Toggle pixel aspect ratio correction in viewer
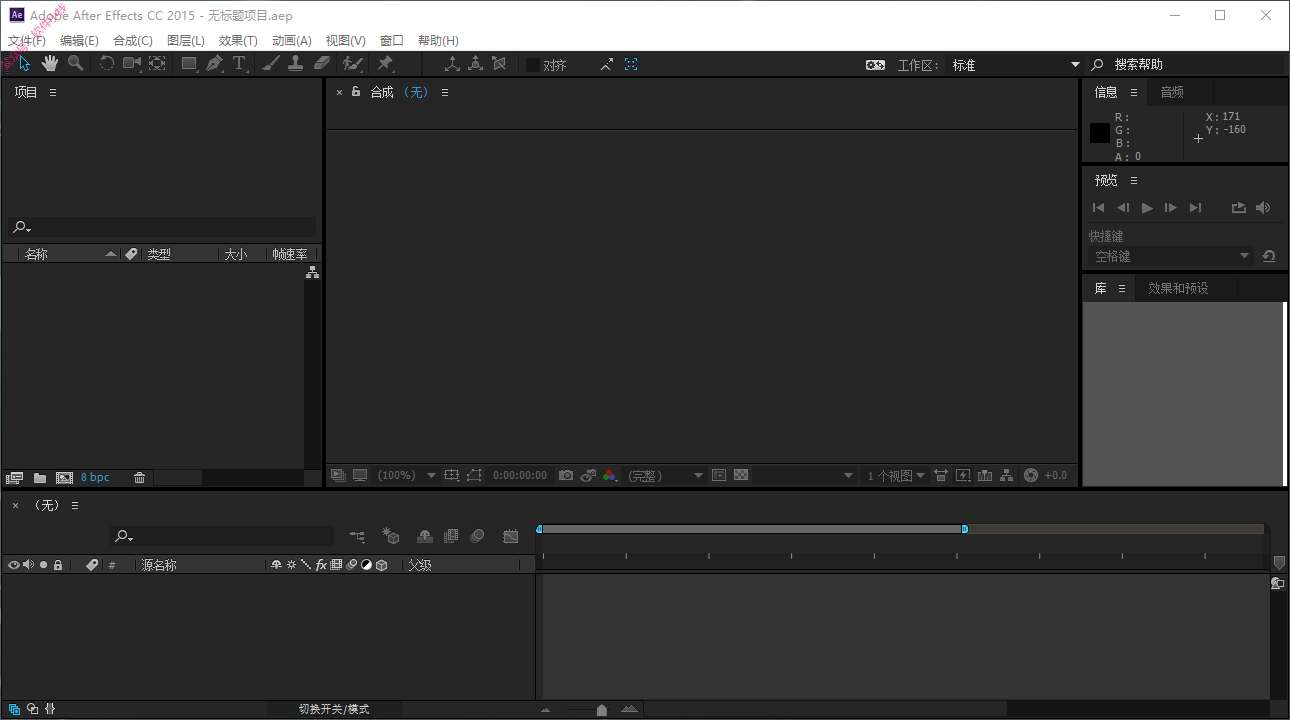The width and height of the screenshot is (1290, 720). (x=941, y=475)
